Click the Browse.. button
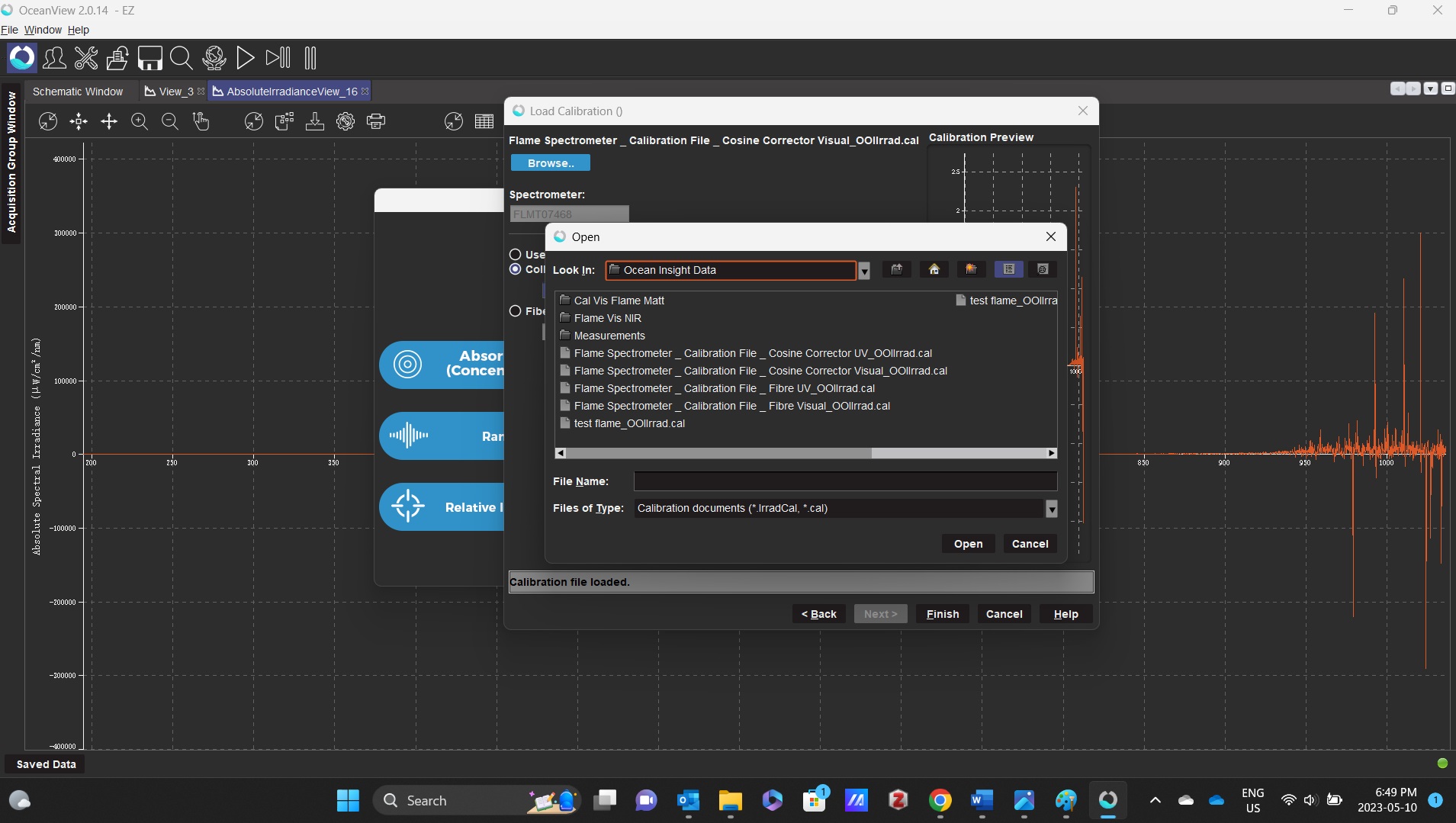The width and height of the screenshot is (1456, 823). (x=550, y=163)
